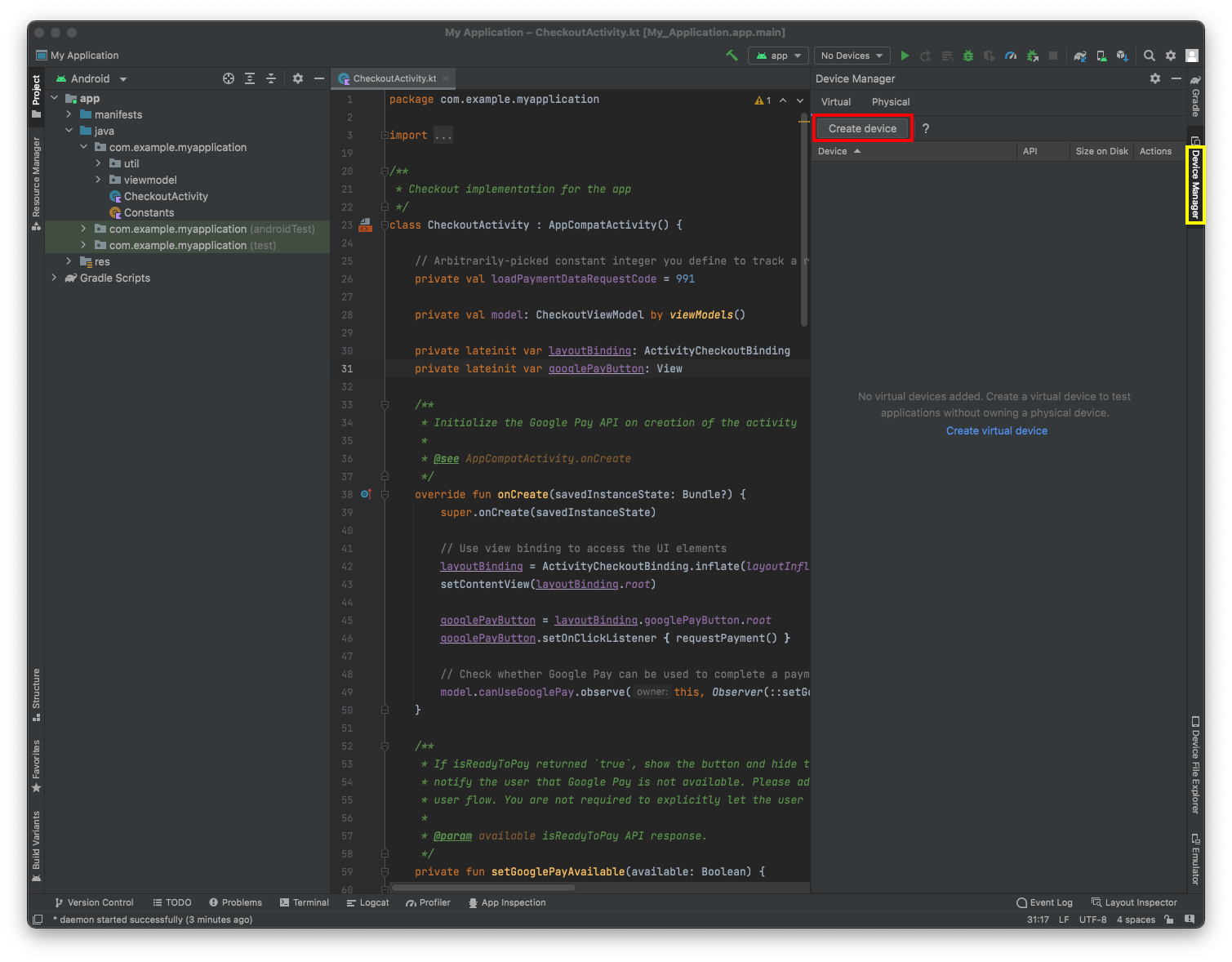
Task: Toggle the Device File Explorer side tab
Action: 1195,765
